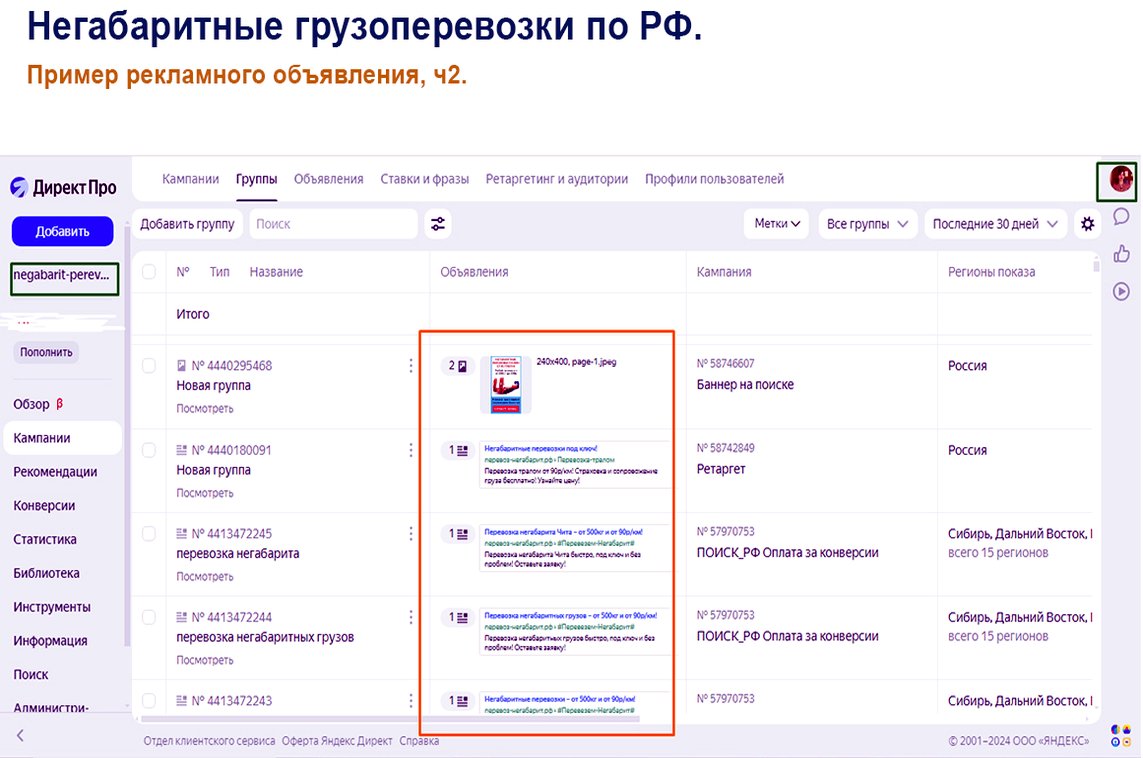Collapse the sidebar with left arrow
Screen dimensions: 1143x758
point(20,735)
